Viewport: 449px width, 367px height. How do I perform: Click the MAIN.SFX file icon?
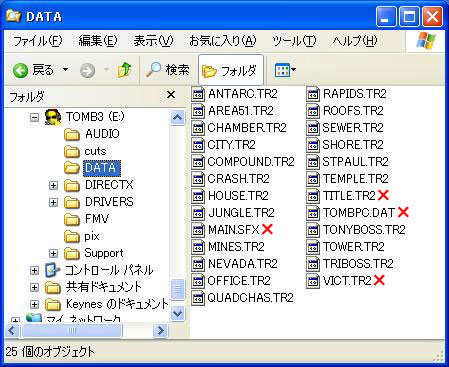pos(198,230)
